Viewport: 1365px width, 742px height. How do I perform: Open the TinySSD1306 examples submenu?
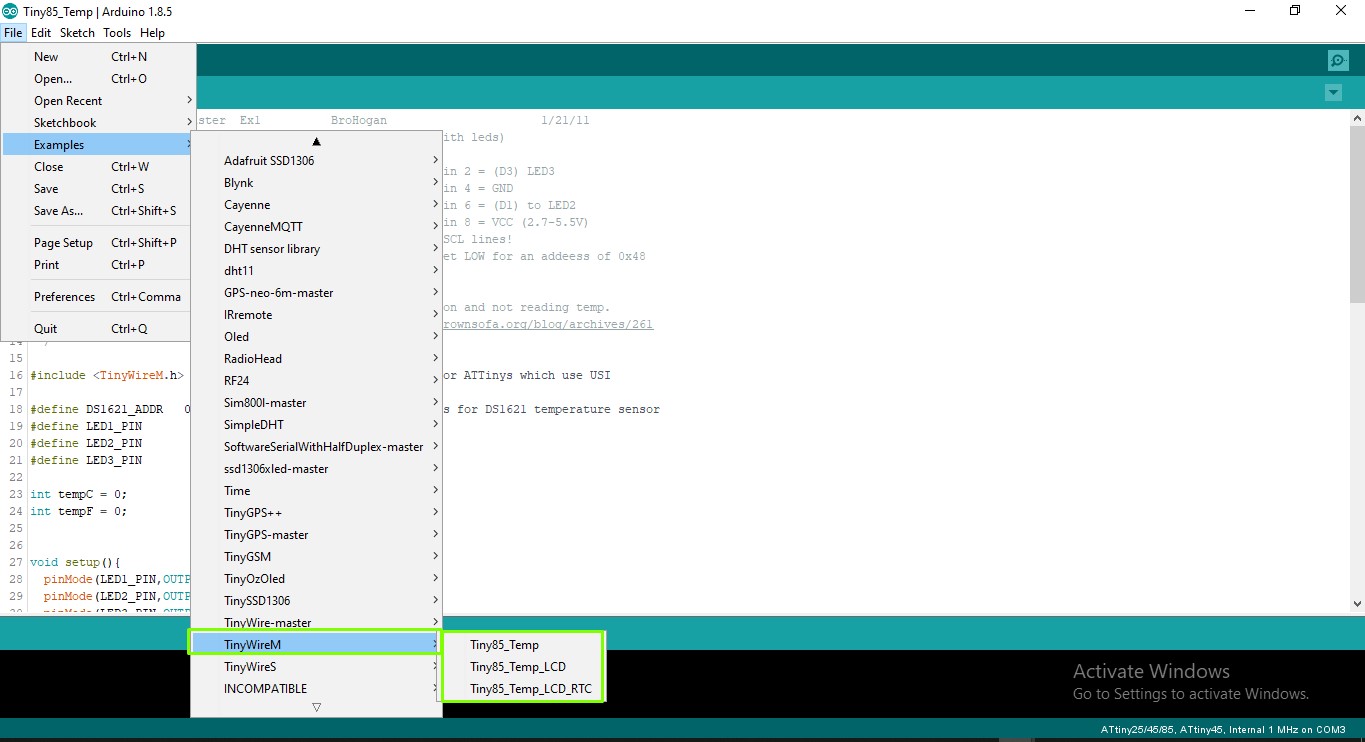[316, 601]
